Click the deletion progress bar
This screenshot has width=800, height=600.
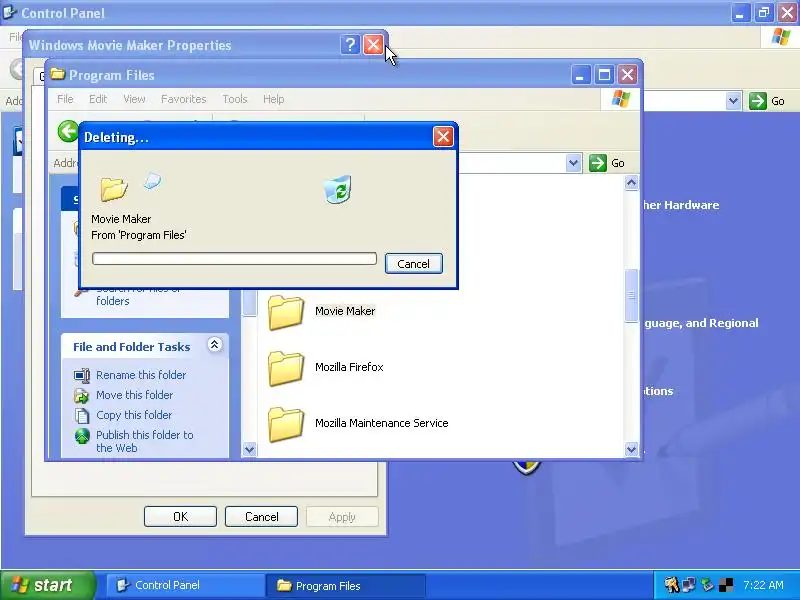234,258
